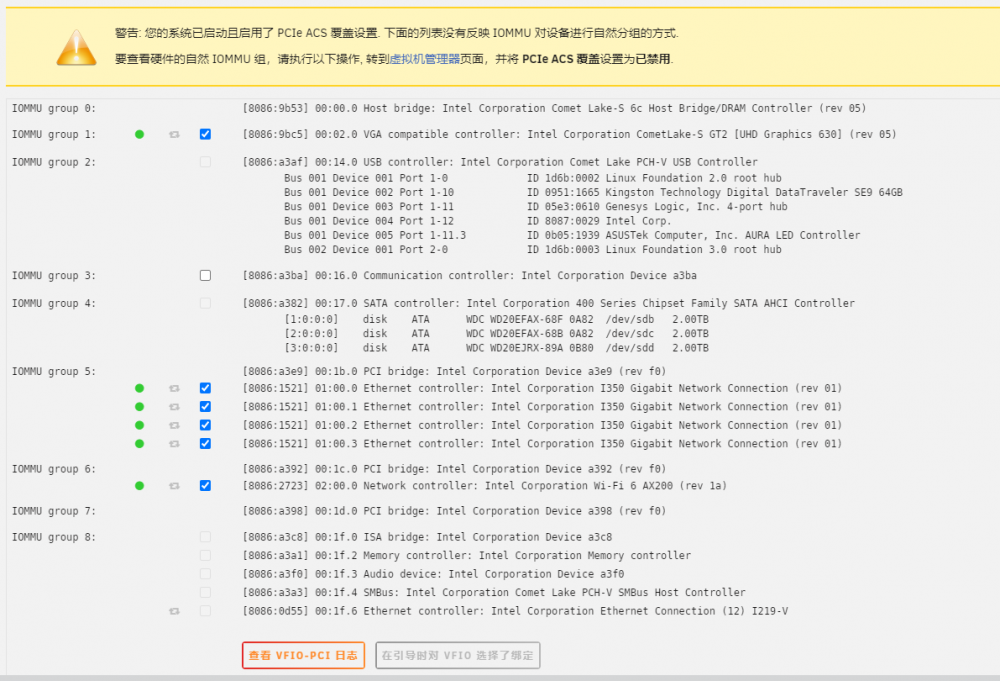Uncheck the Wi-Fi 6 AX200 checkbox
Screen dimensions: 1000x681
click(x=205, y=485)
